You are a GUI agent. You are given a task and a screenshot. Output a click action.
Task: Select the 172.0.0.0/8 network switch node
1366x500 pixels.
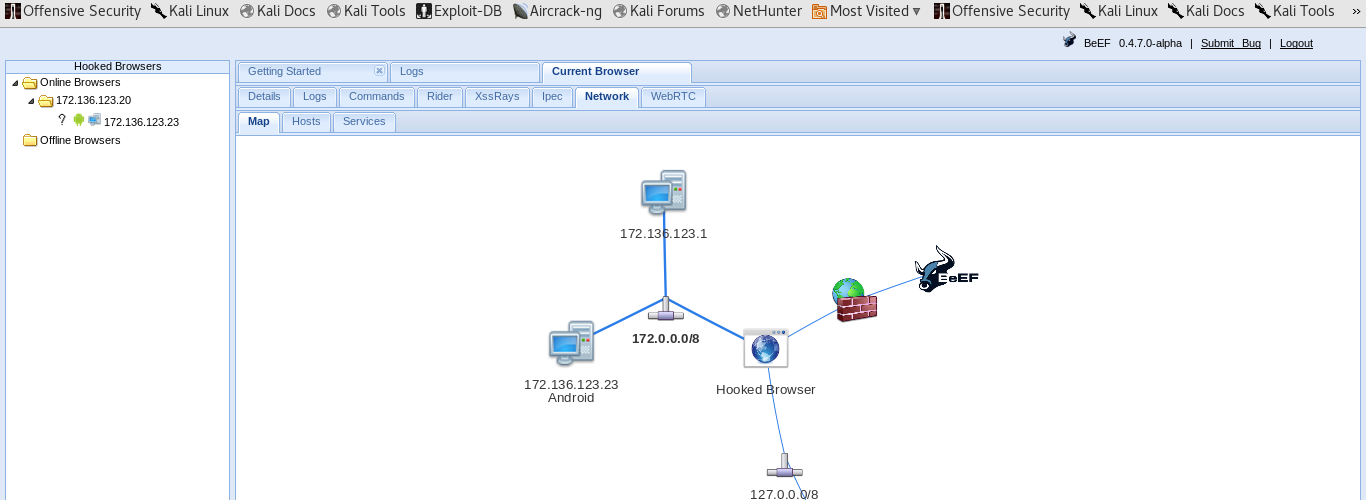[x=665, y=311]
